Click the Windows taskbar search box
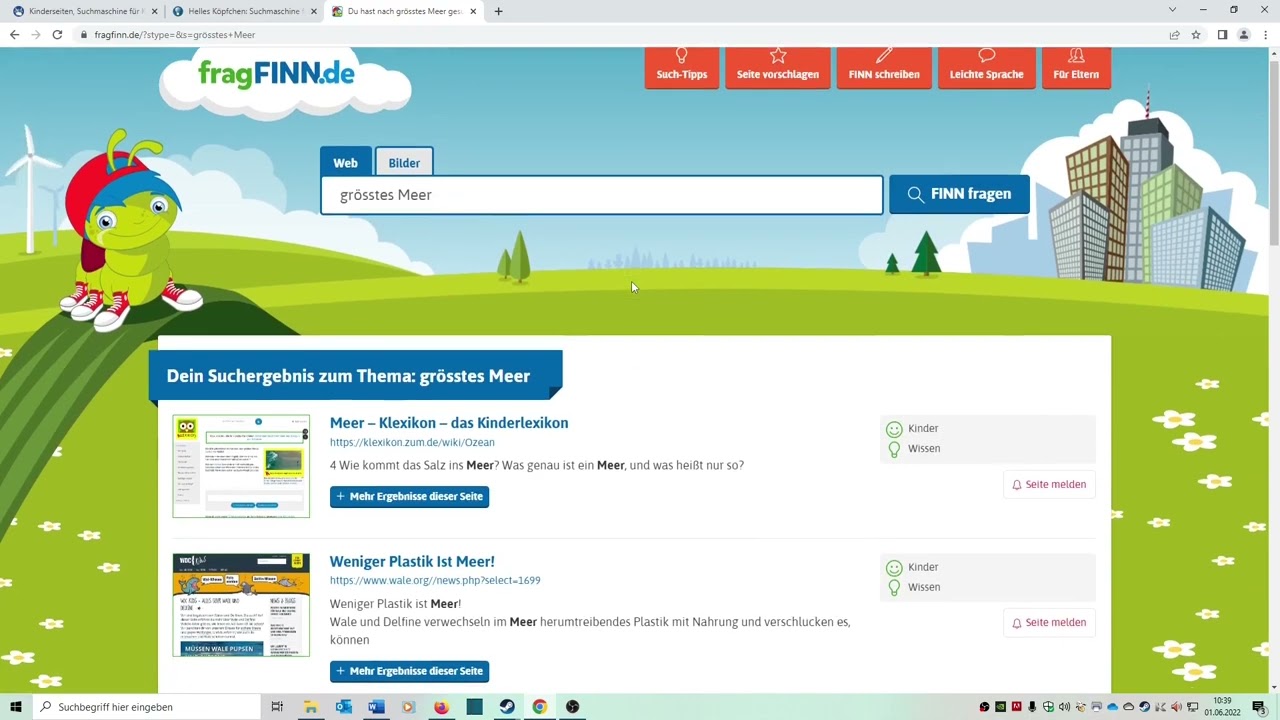1280x720 pixels. [x=145, y=707]
